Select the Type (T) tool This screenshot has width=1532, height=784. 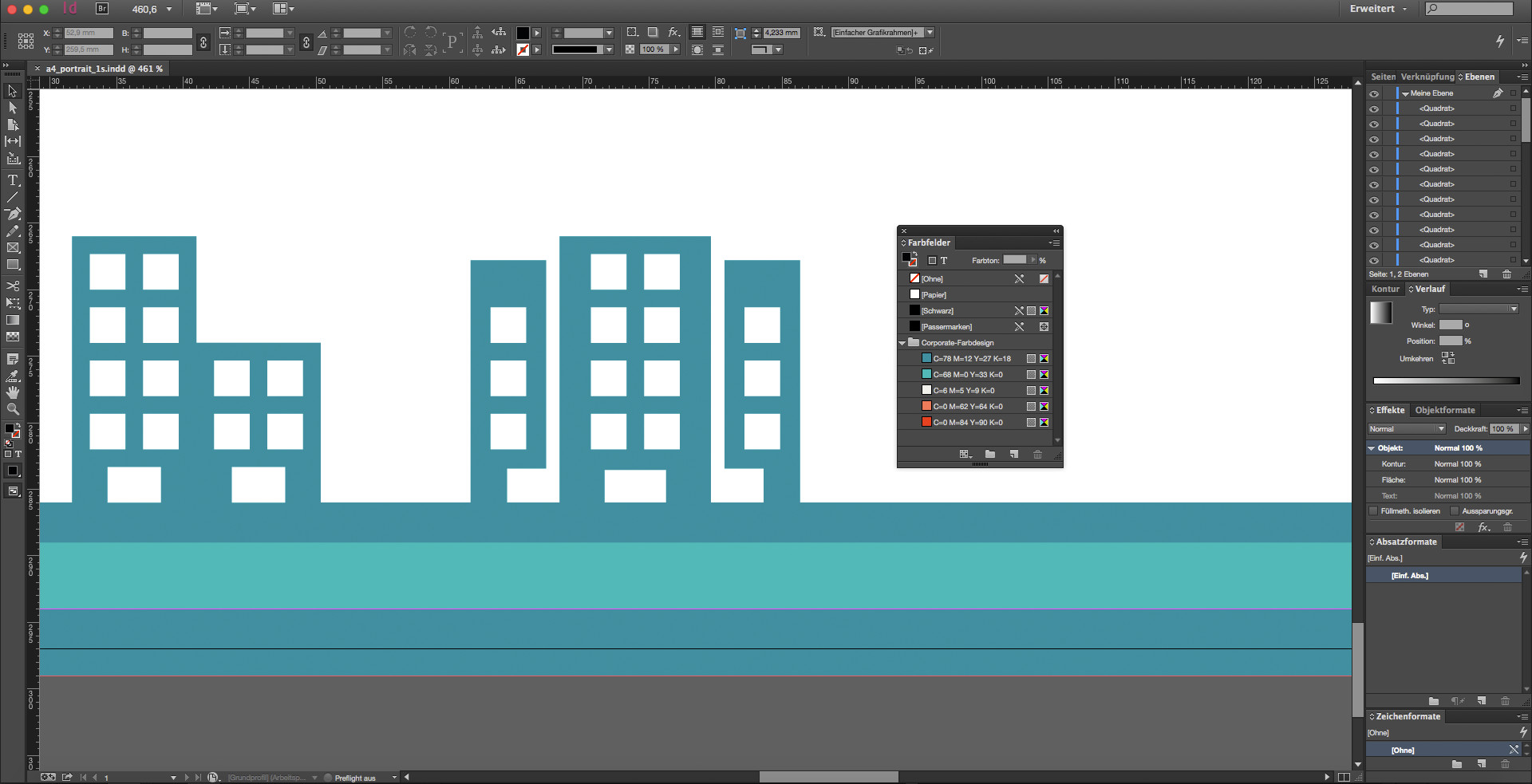(x=13, y=180)
